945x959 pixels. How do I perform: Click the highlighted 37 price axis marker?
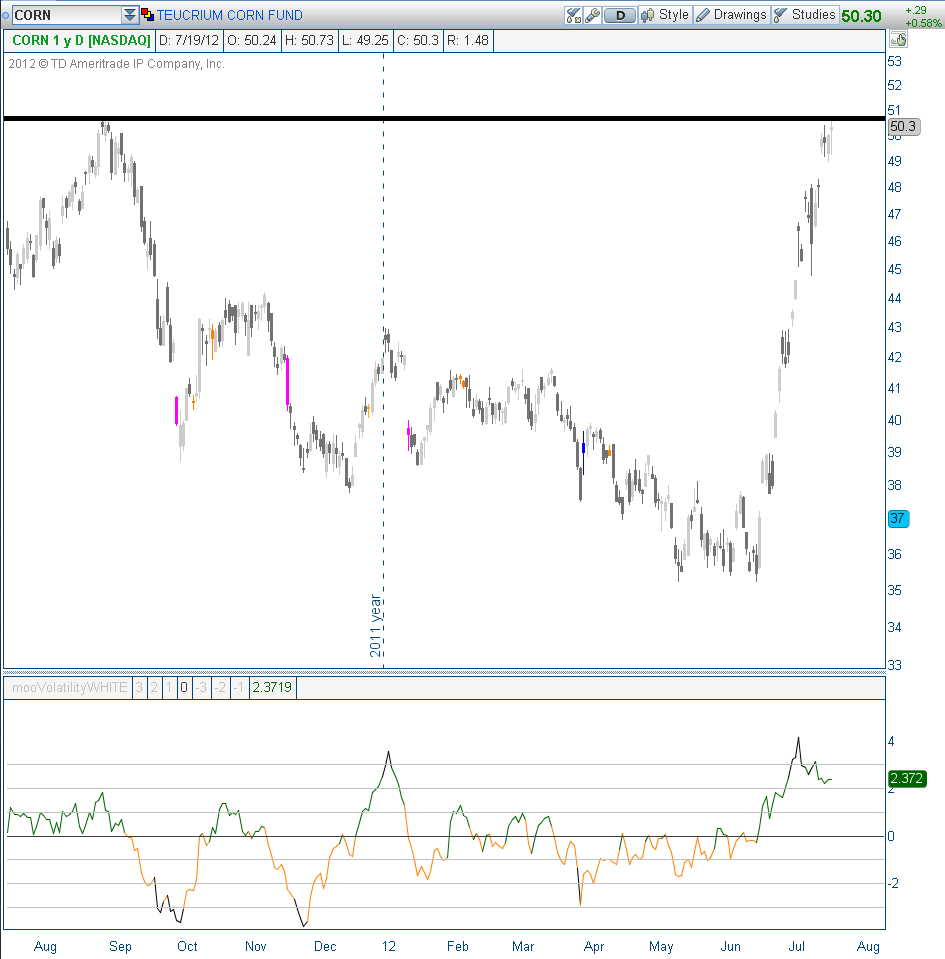pyautogui.click(x=899, y=518)
